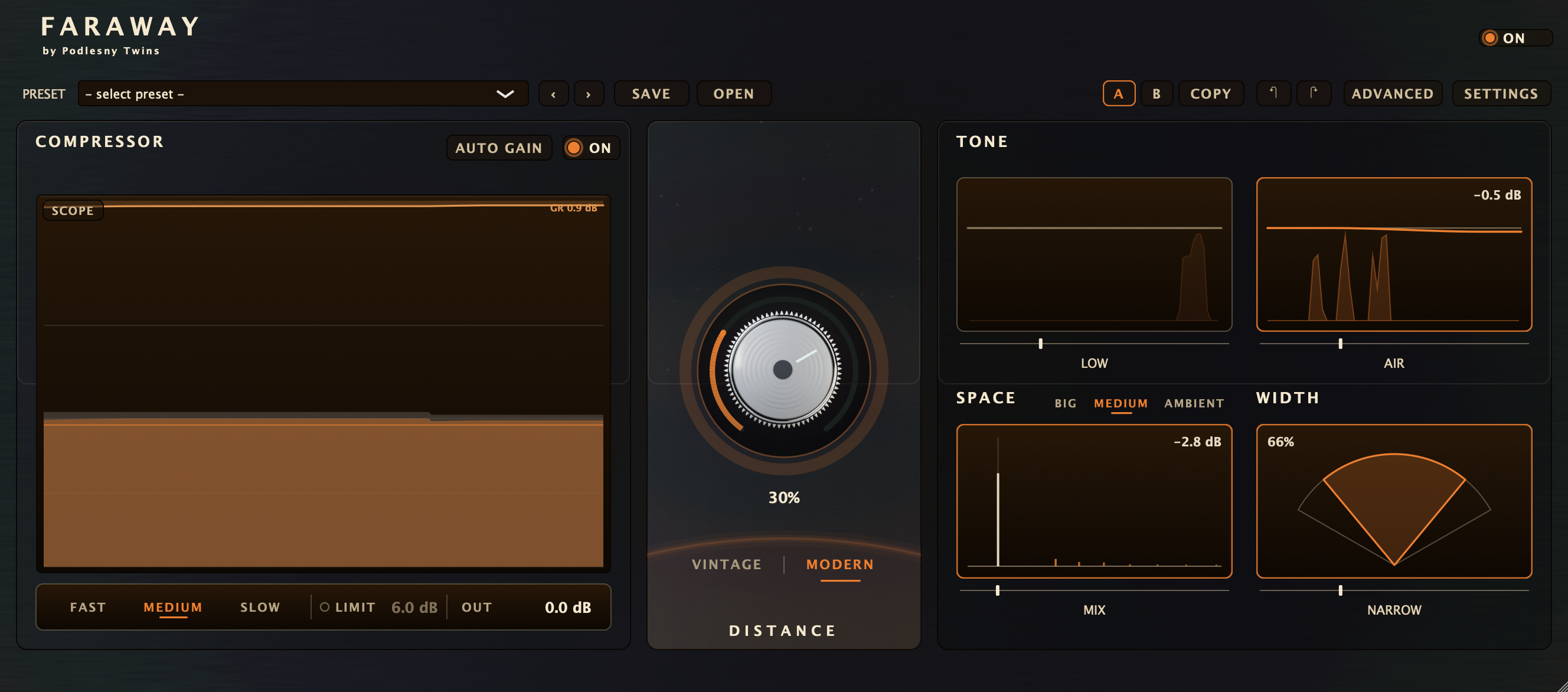The height and width of the screenshot is (692, 1568).
Task: Click the redo arrow icon
Action: (x=1314, y=94)
